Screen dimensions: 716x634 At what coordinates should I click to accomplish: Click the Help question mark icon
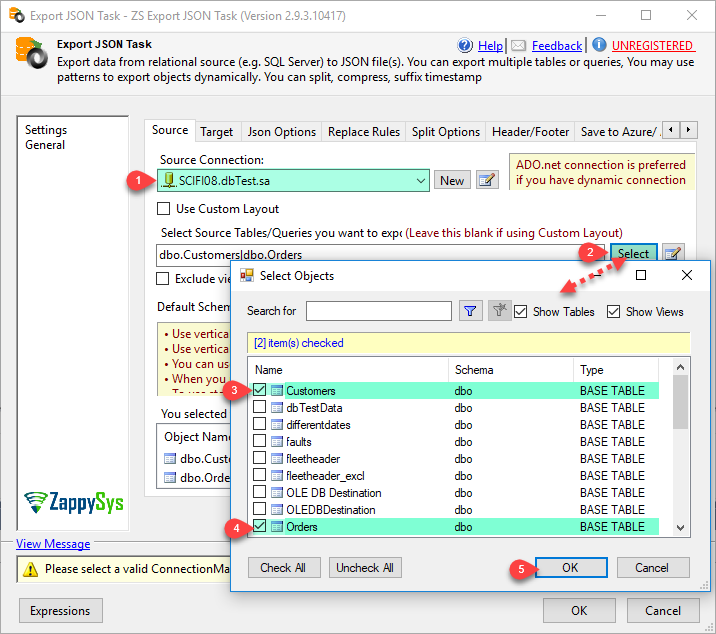(465, 45)
